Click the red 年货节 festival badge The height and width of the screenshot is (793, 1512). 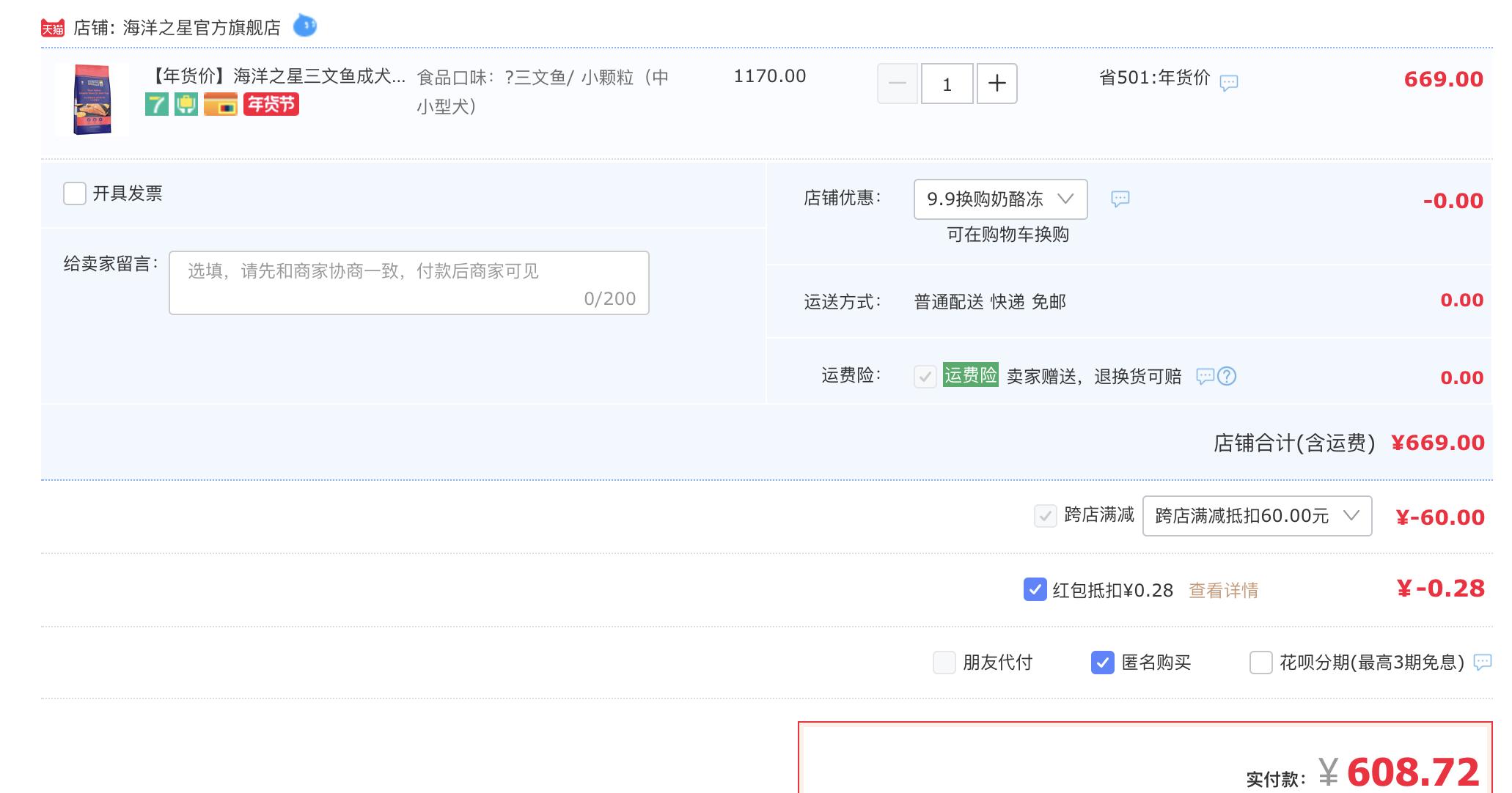[271, 105]
